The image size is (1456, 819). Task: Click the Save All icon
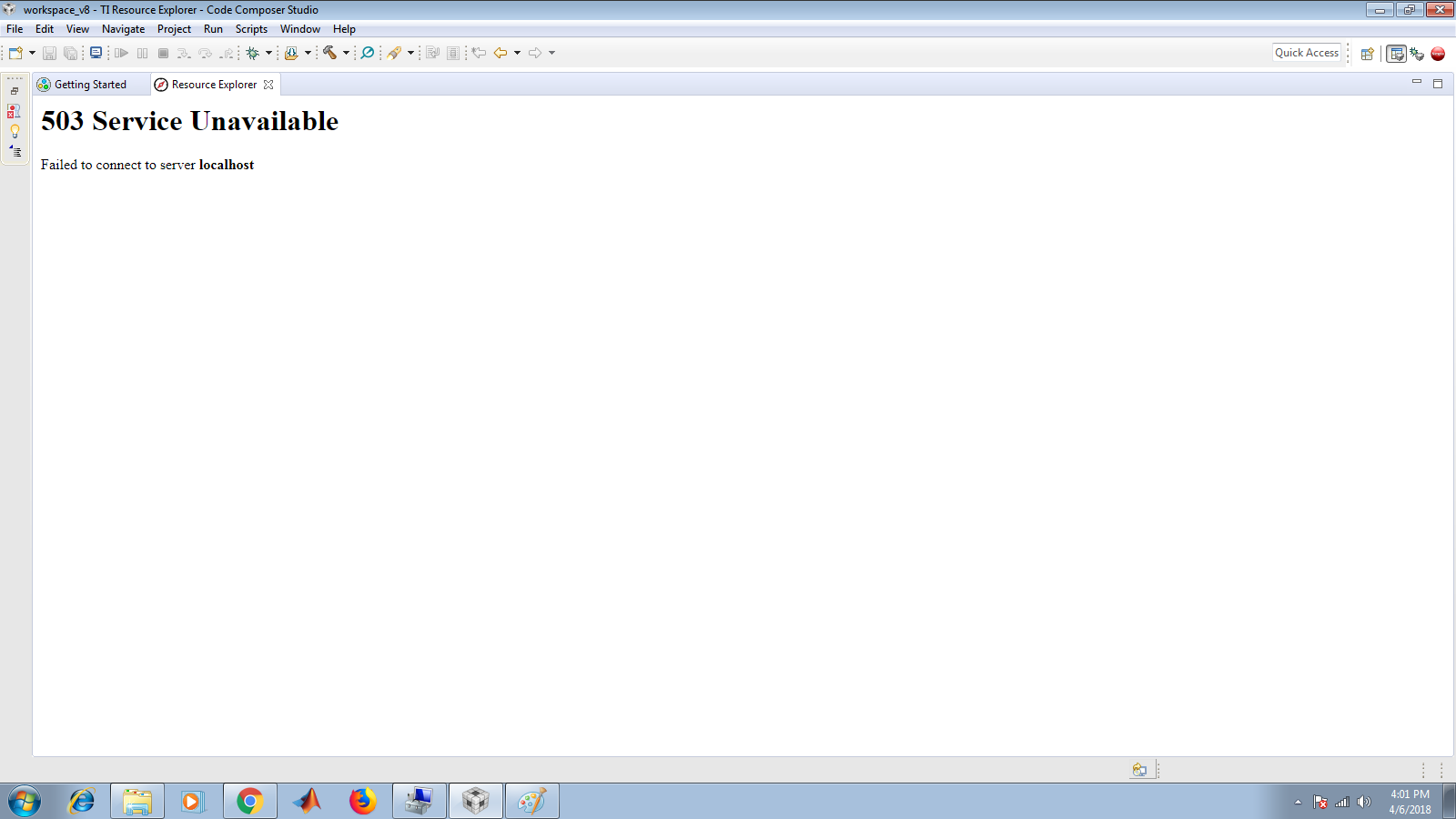70,53
